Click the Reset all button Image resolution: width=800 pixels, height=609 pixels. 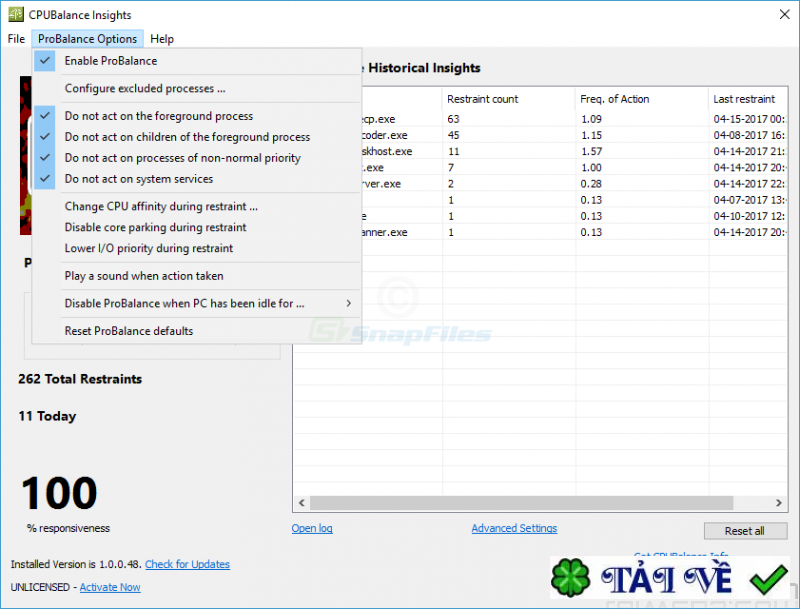click(745, 531)
